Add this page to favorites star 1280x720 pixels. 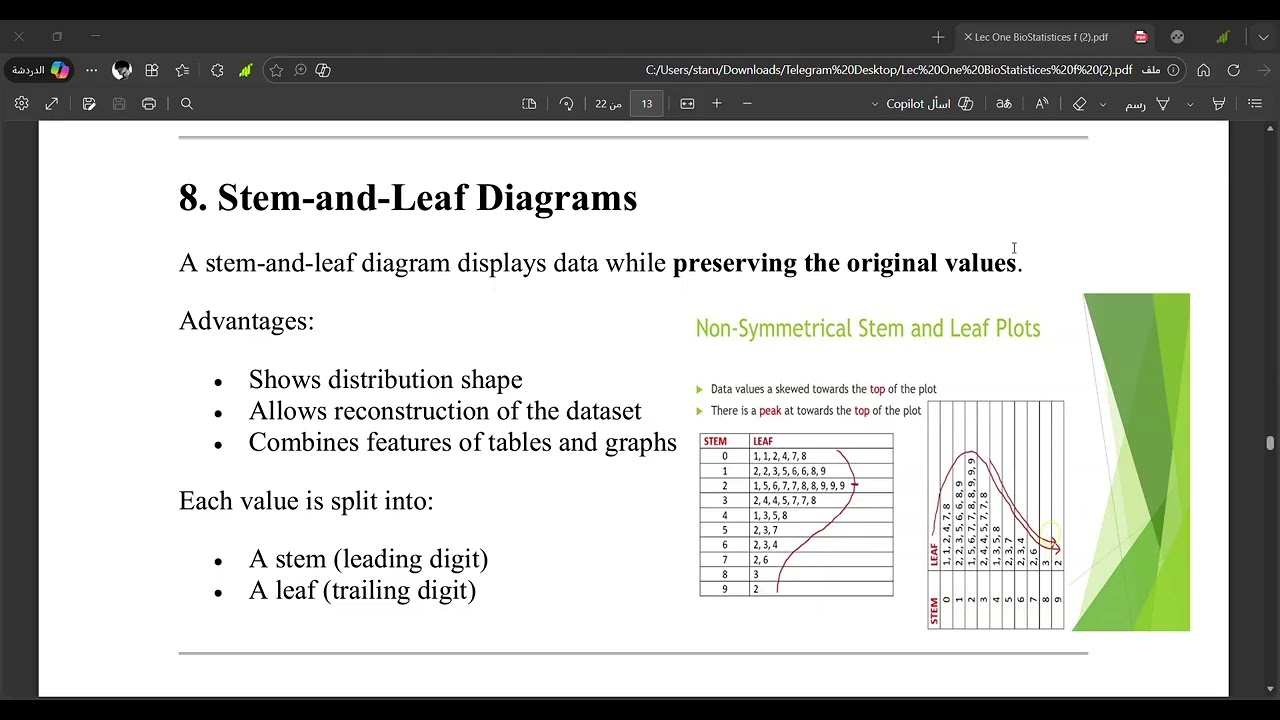[x=276, y=70]
